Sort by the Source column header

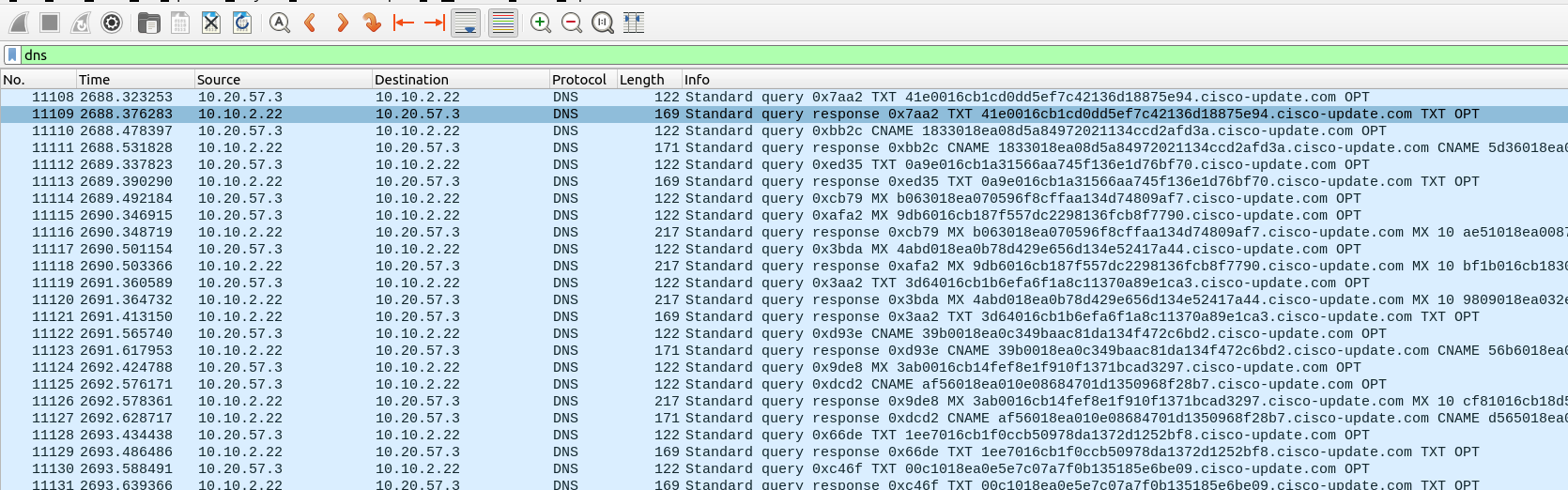tap(283, 80)
